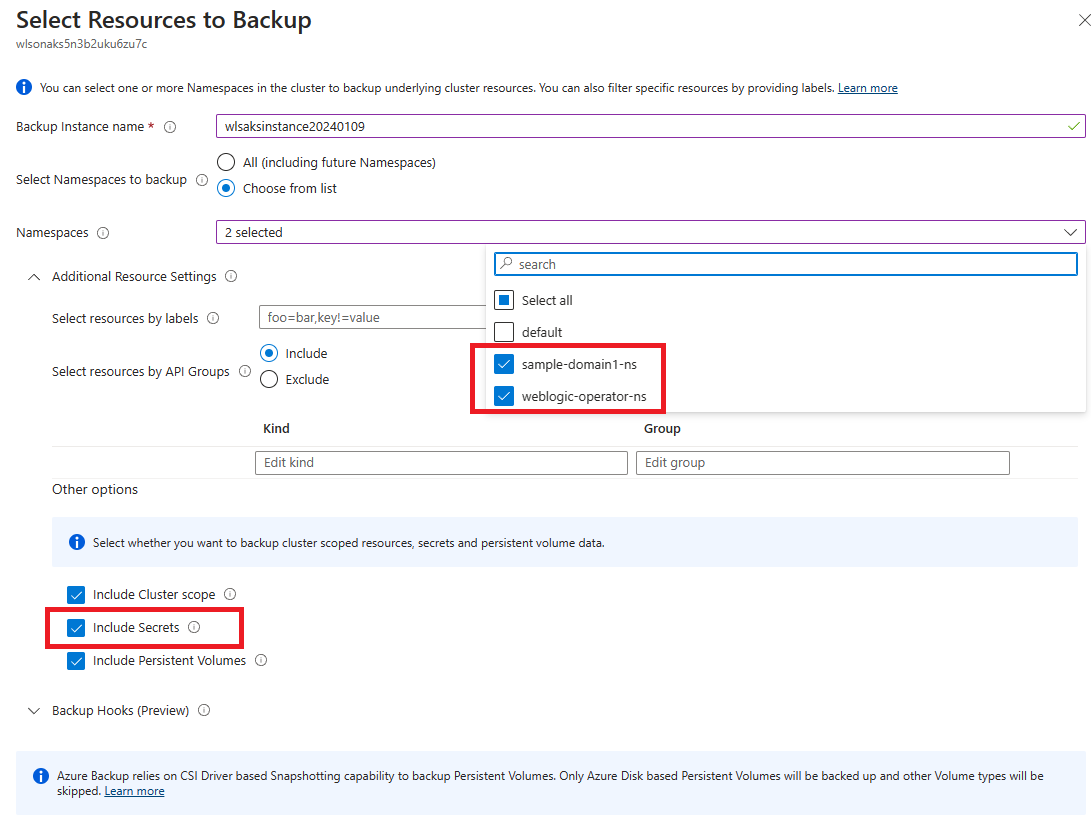1091x823 pixels.
Task: Open the Additional Resource Settings info tooltip
Action: pyautogui.click(x=230, y=276)
